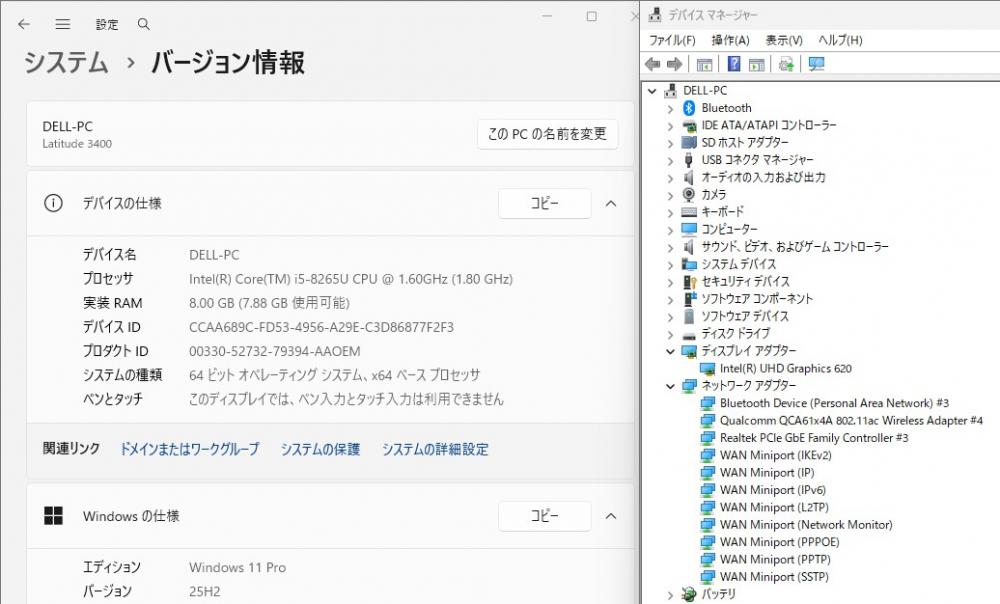Click the Windows 11 Pro edition value
Viewport: 1000px width, 604px height.
coord(237,568)
